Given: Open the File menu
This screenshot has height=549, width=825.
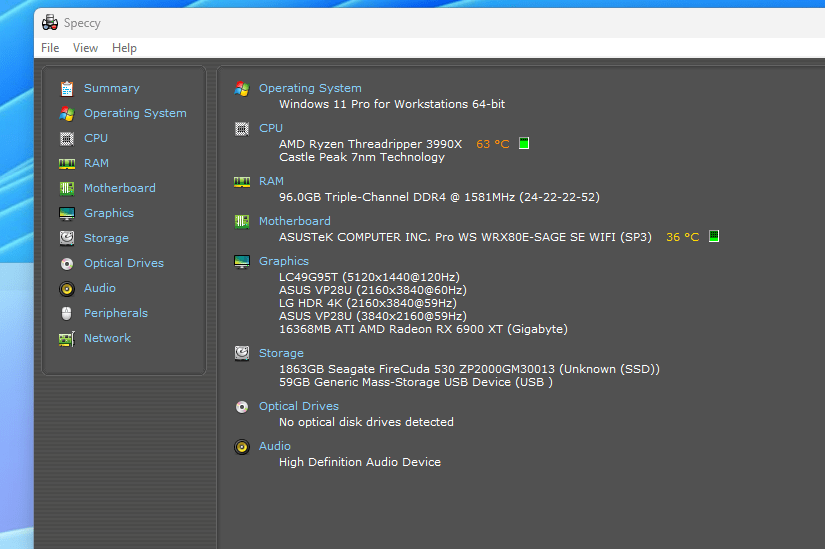Looking at the screenshot, I should coord(50,48).
